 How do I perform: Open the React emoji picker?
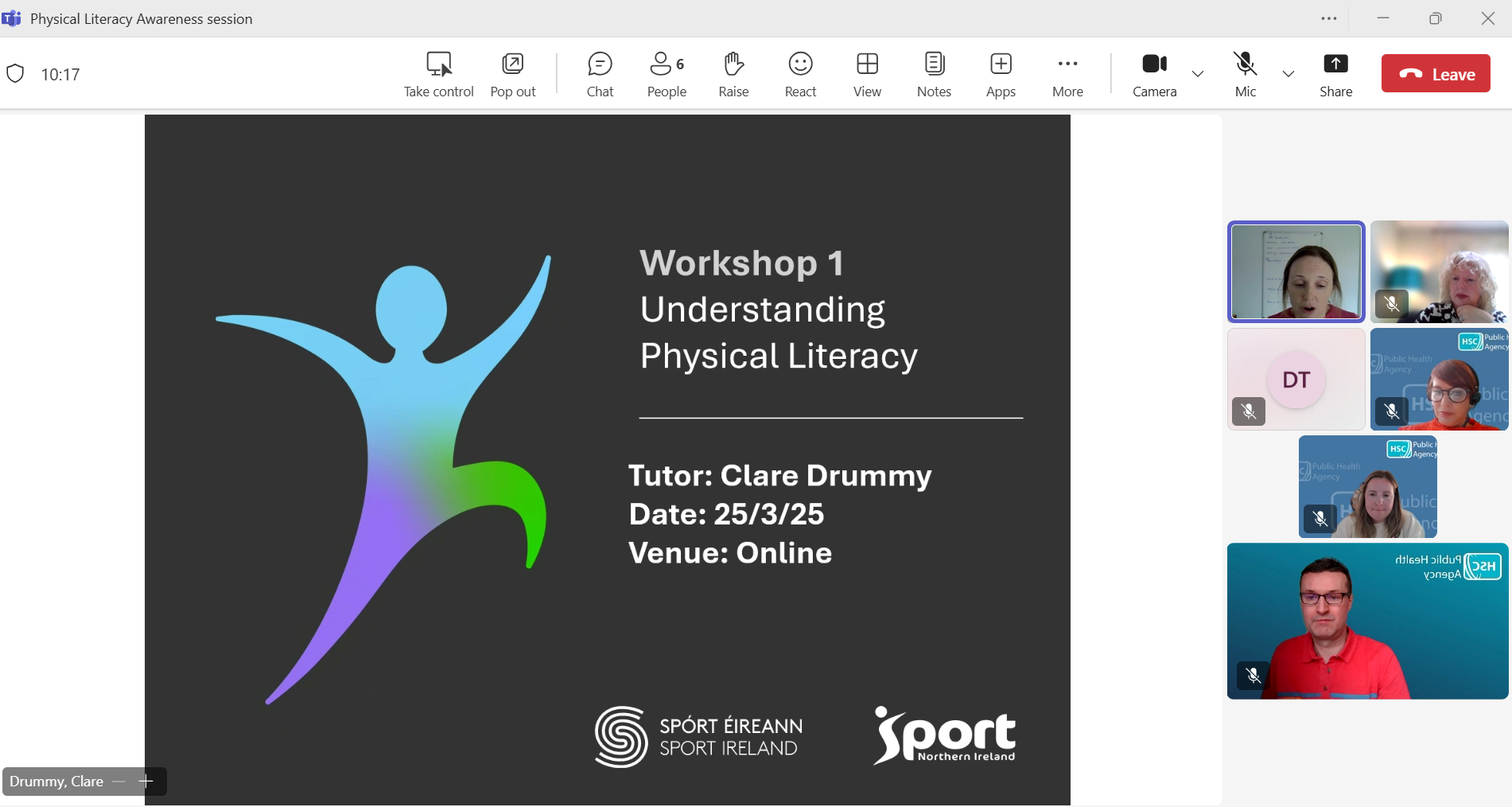click(x=800, y=75)
